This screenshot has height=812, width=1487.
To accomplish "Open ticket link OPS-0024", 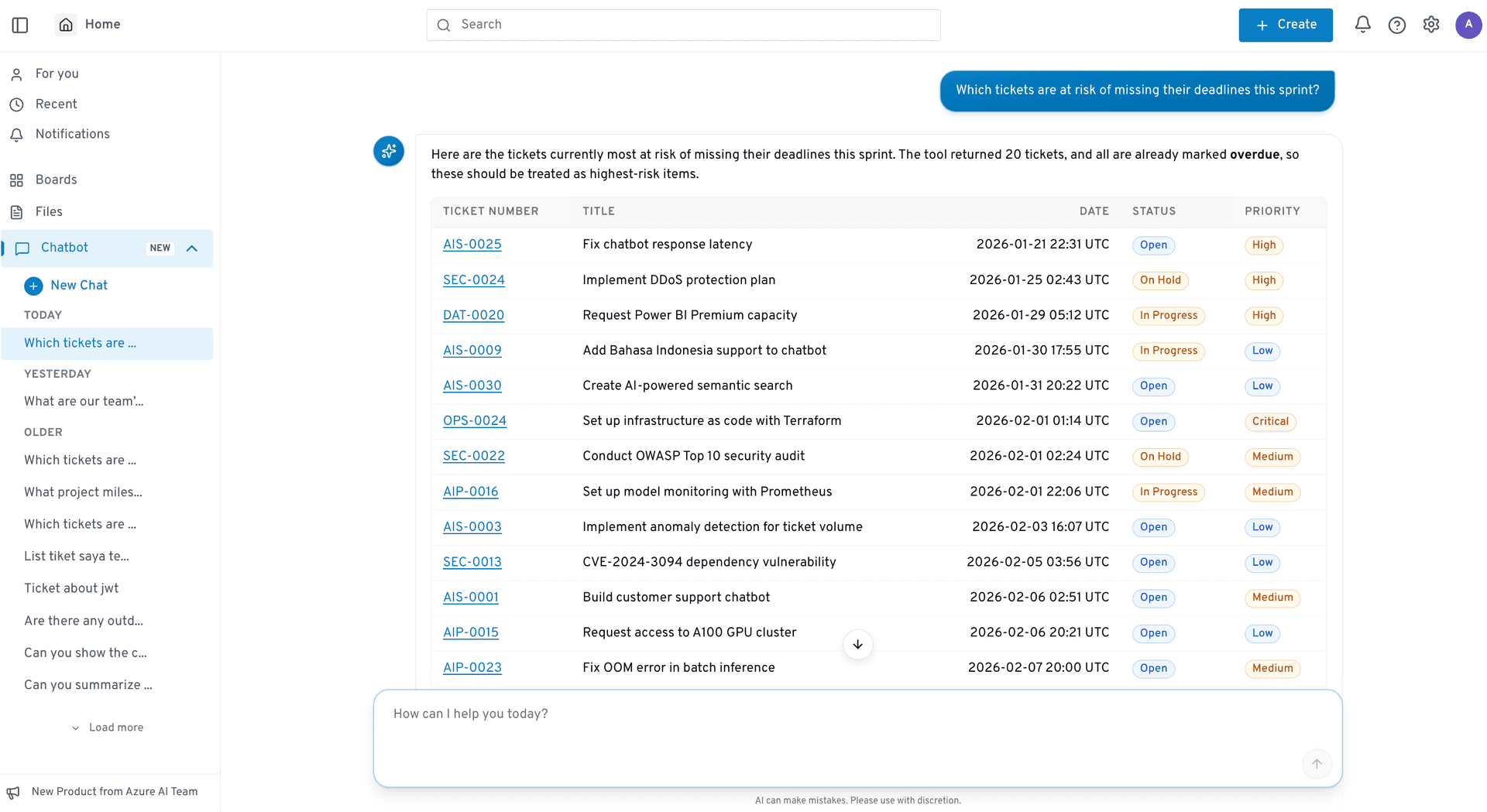I will [474, 421].
